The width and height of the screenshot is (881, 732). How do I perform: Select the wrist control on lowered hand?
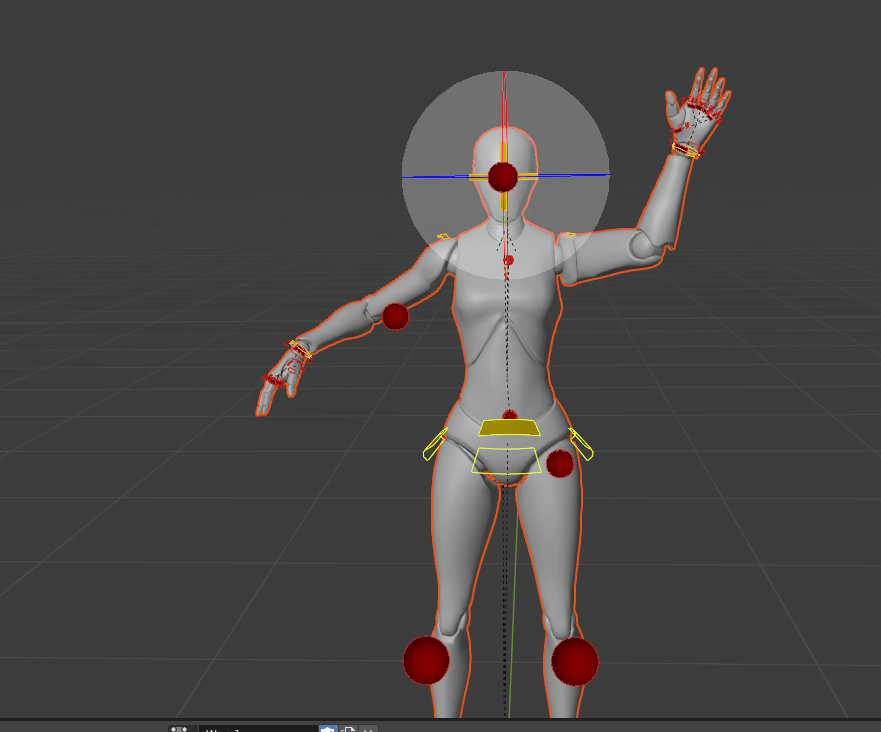pyautogui.click(x=300, y=349)
